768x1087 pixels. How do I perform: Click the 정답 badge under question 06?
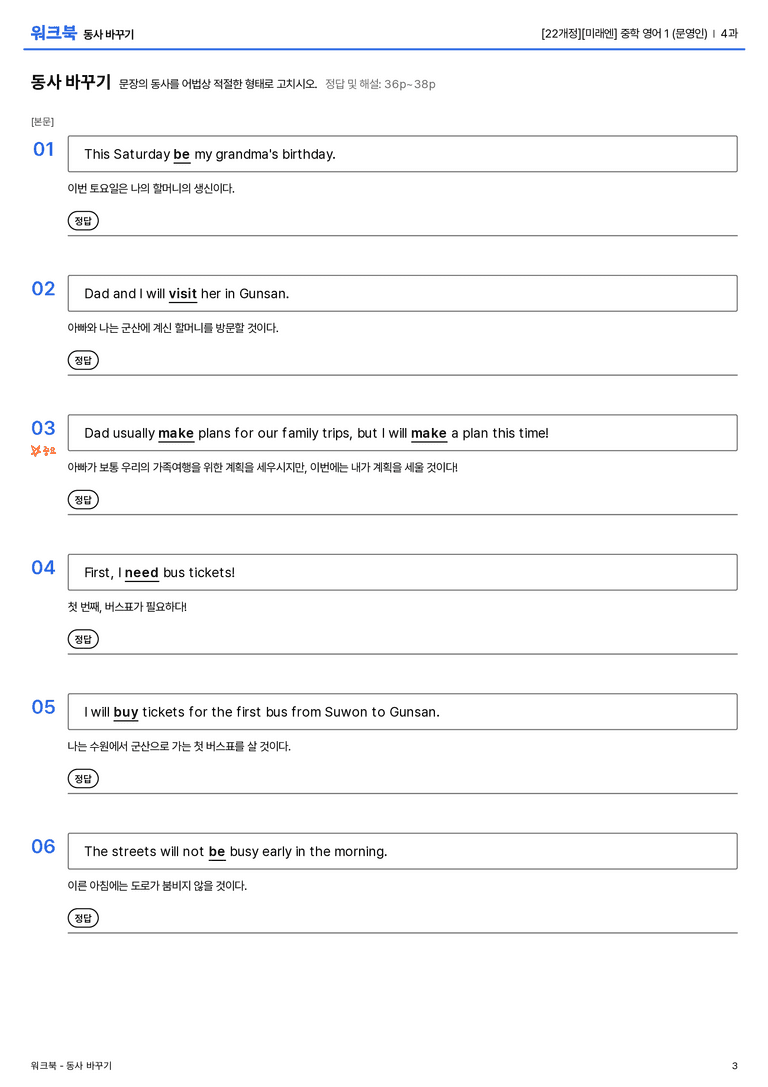tap(83, 917)
